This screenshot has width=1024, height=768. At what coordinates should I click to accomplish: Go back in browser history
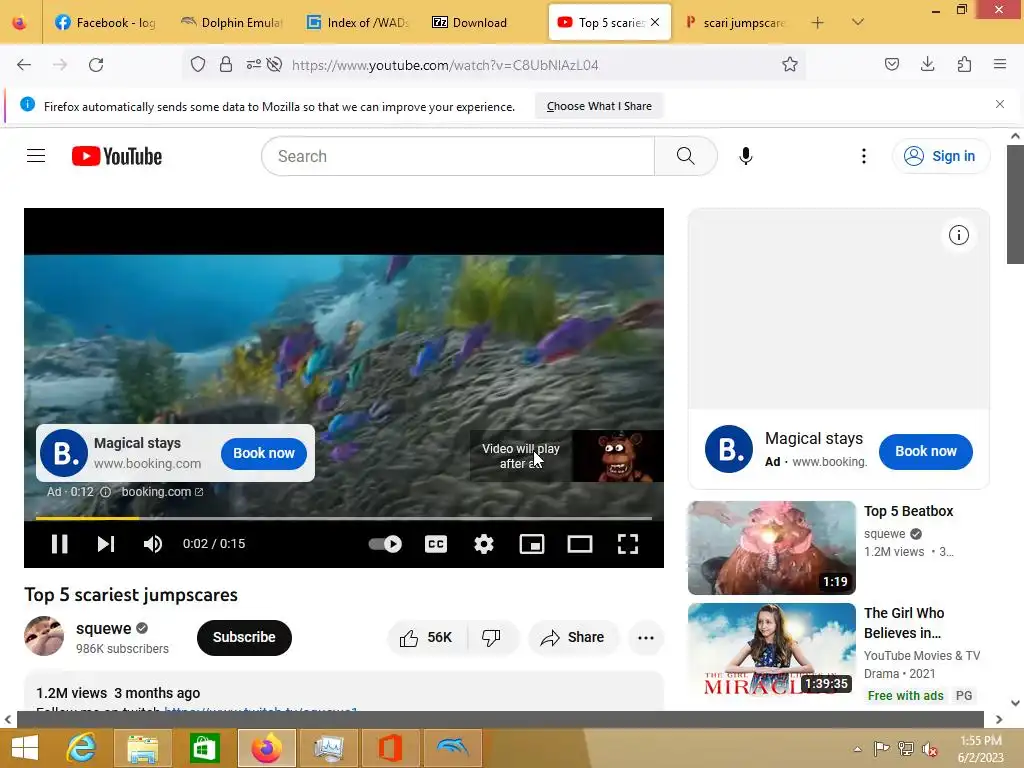pos(24,65)
